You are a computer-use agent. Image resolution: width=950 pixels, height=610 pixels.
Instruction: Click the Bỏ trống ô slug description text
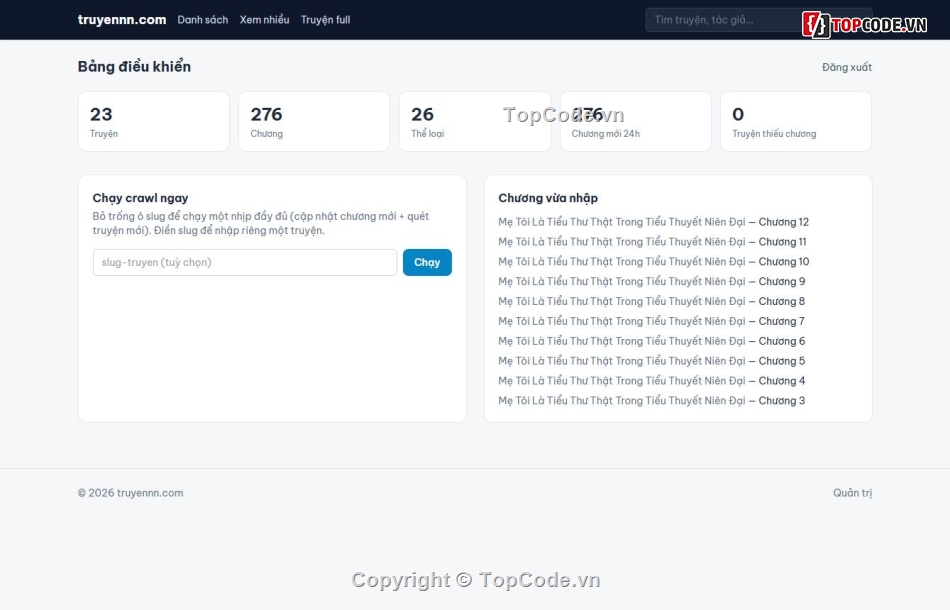pyautogui.click(x=261, y=223)
